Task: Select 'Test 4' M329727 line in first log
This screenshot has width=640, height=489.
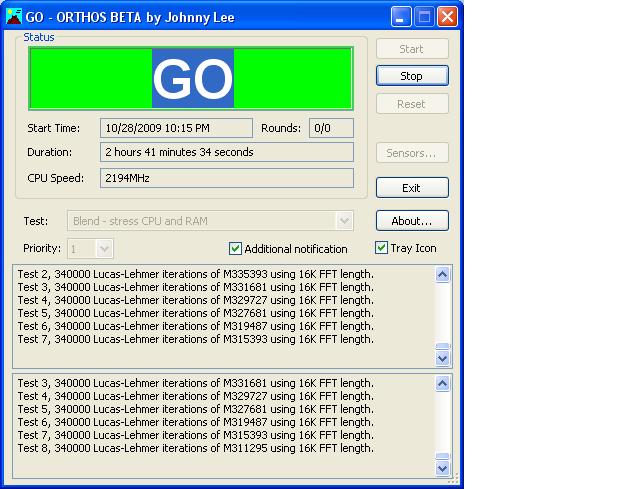Action: [196, 300]
